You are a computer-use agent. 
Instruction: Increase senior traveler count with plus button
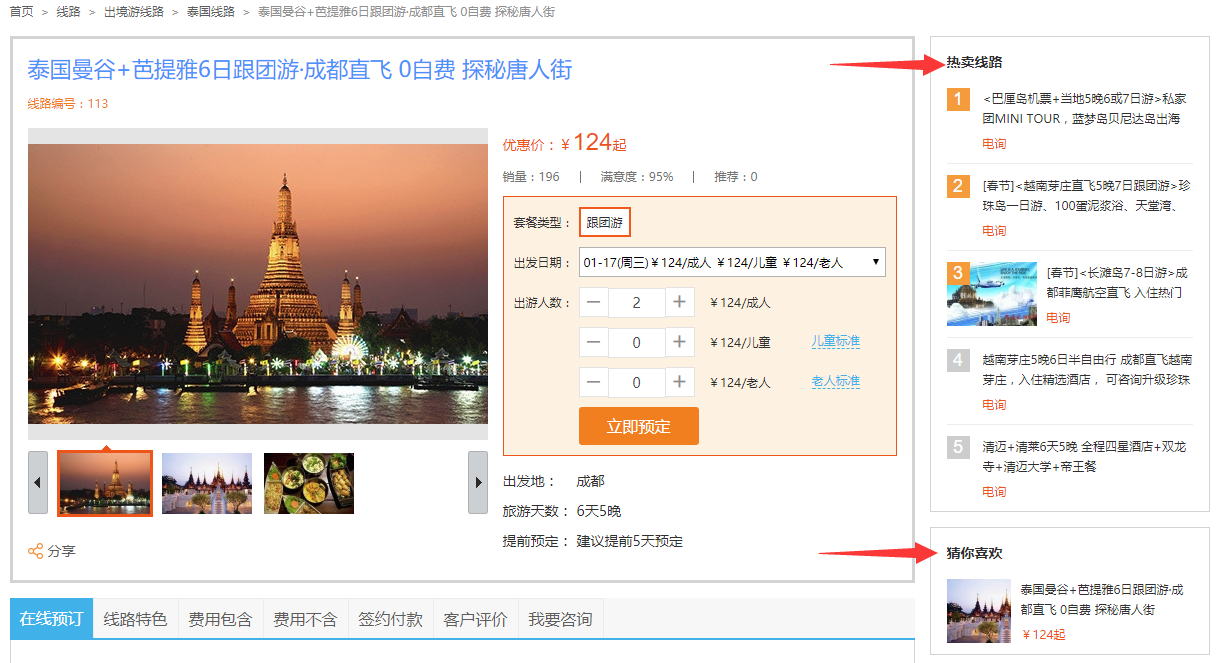[680, 382]
